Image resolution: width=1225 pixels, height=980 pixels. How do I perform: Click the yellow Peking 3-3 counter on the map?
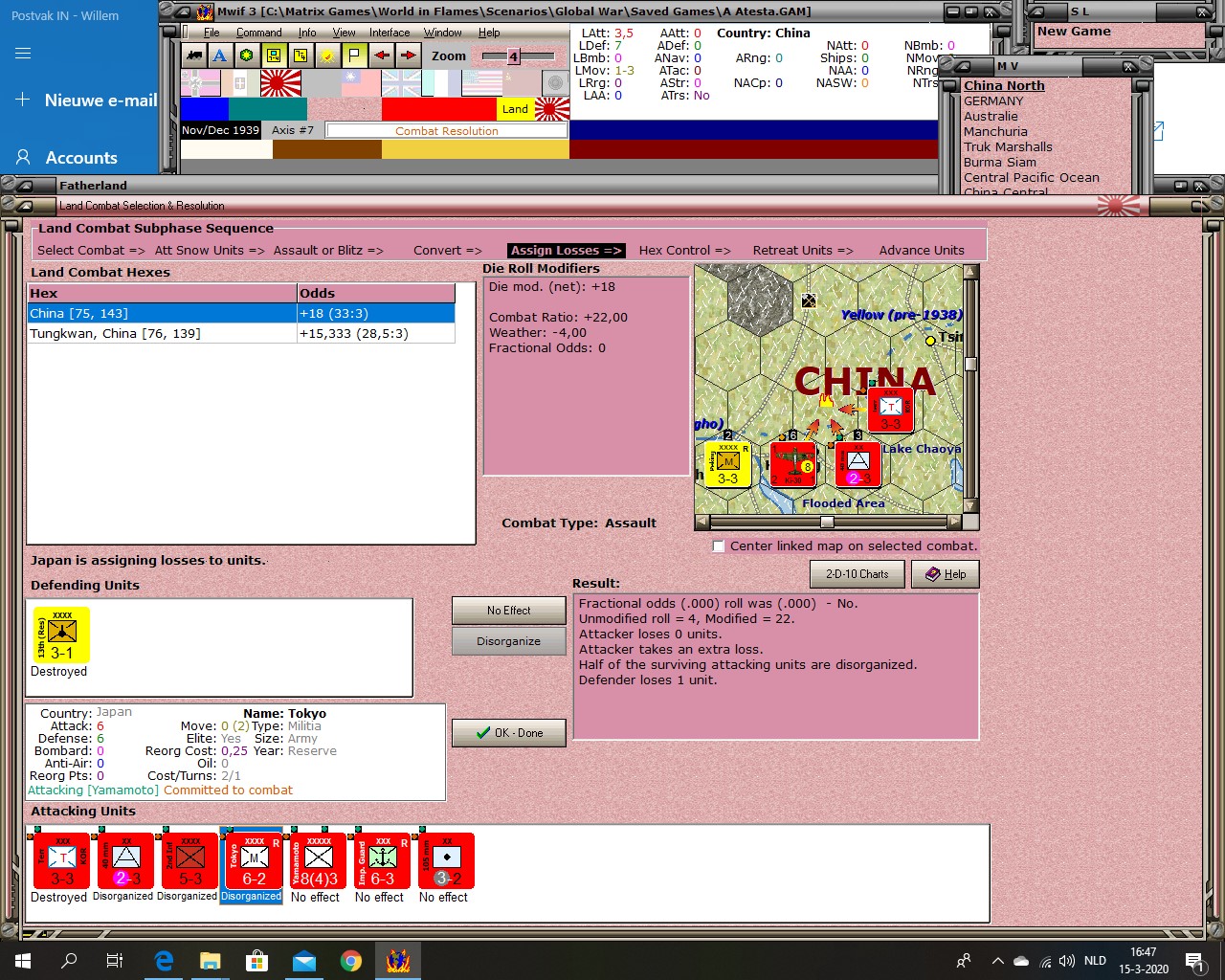coord(727,464)
